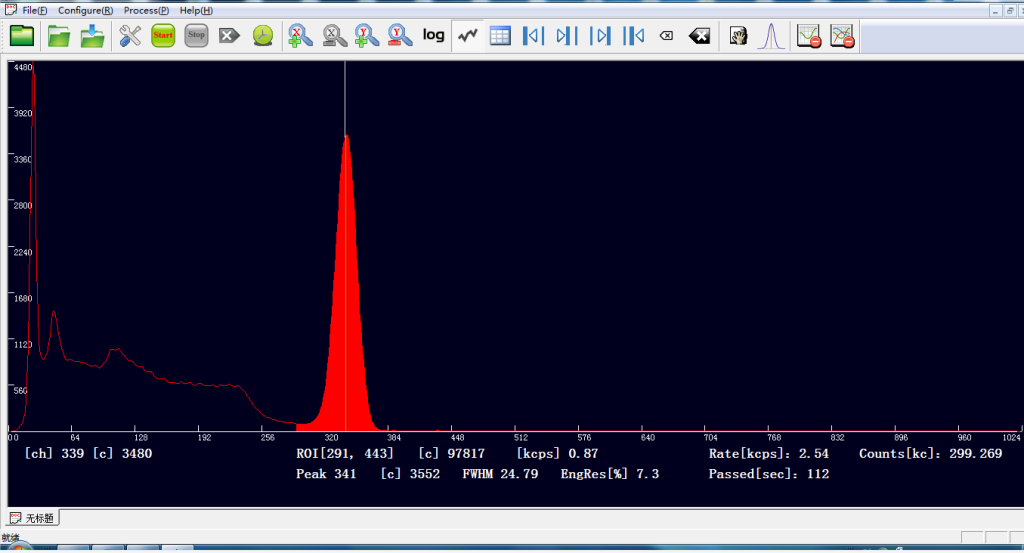Viewport: 1024px width, 553px height.
Task: Click the gray Stop acquisition button
Action: coord(197,35)
